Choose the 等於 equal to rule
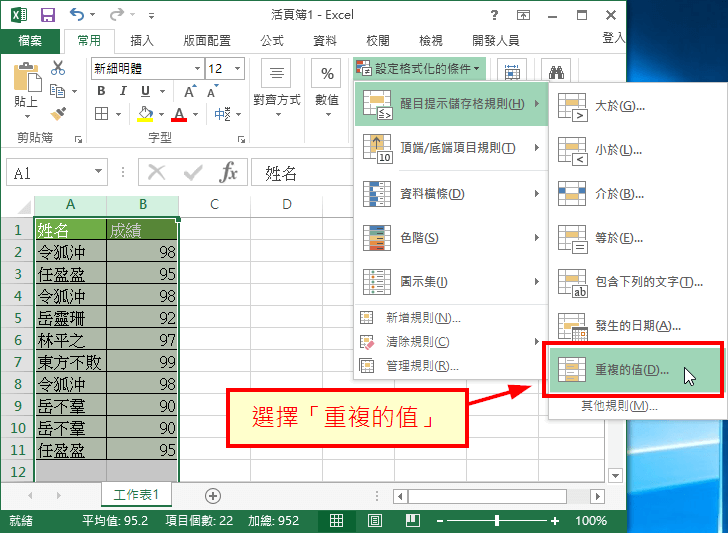 tap(637, 238)
